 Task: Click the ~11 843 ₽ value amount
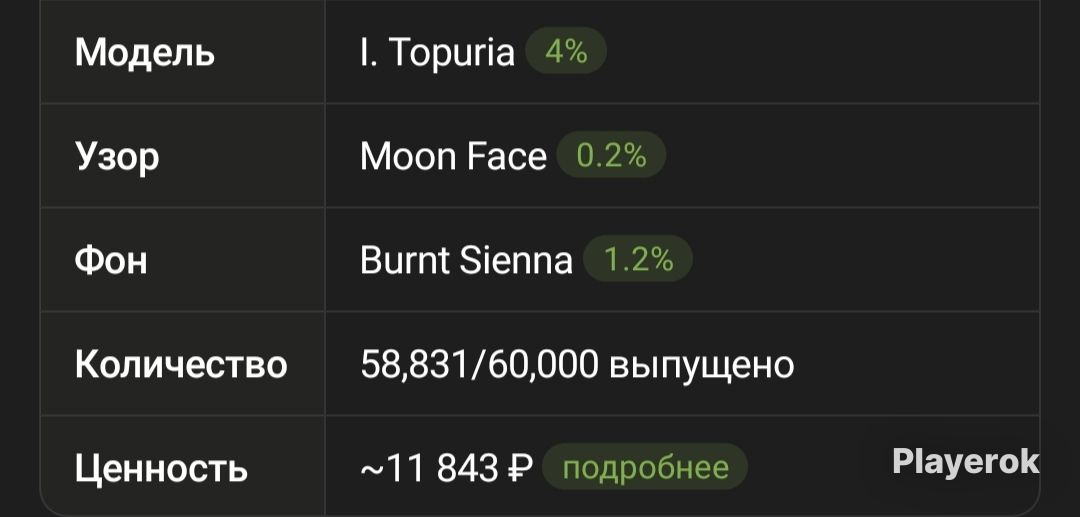click(x=446, y=469)
